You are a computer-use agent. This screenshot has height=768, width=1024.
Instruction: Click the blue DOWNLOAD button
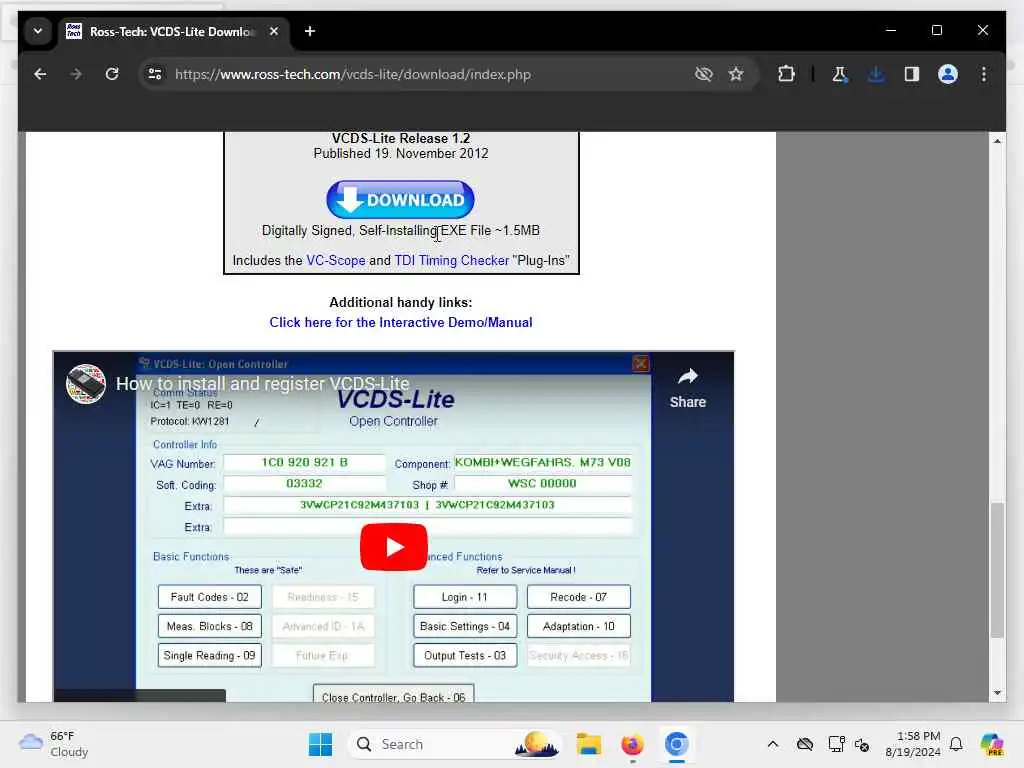tap(400, 199)
